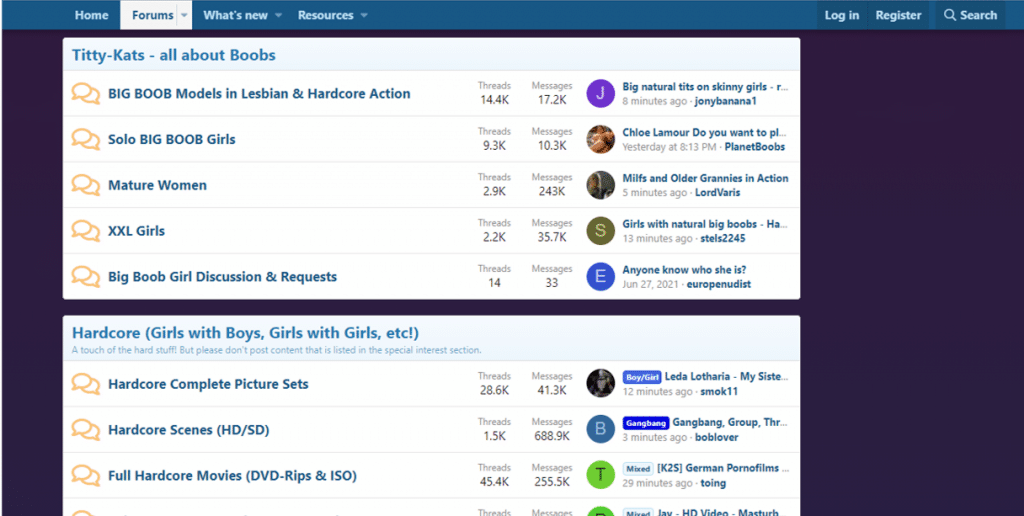Open stels2245's olive S avatar
The height and width of the screenshot is (516, 1024).
coord(601,231)
